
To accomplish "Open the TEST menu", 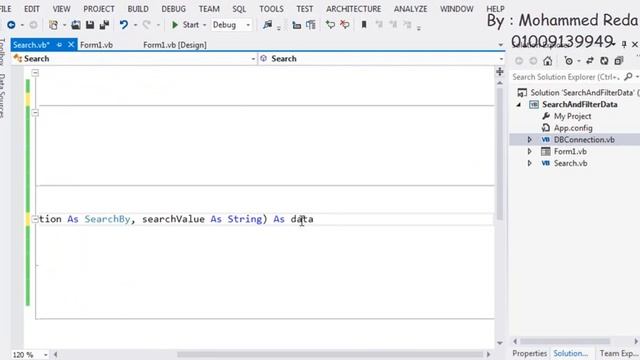I will click(304, 9).
